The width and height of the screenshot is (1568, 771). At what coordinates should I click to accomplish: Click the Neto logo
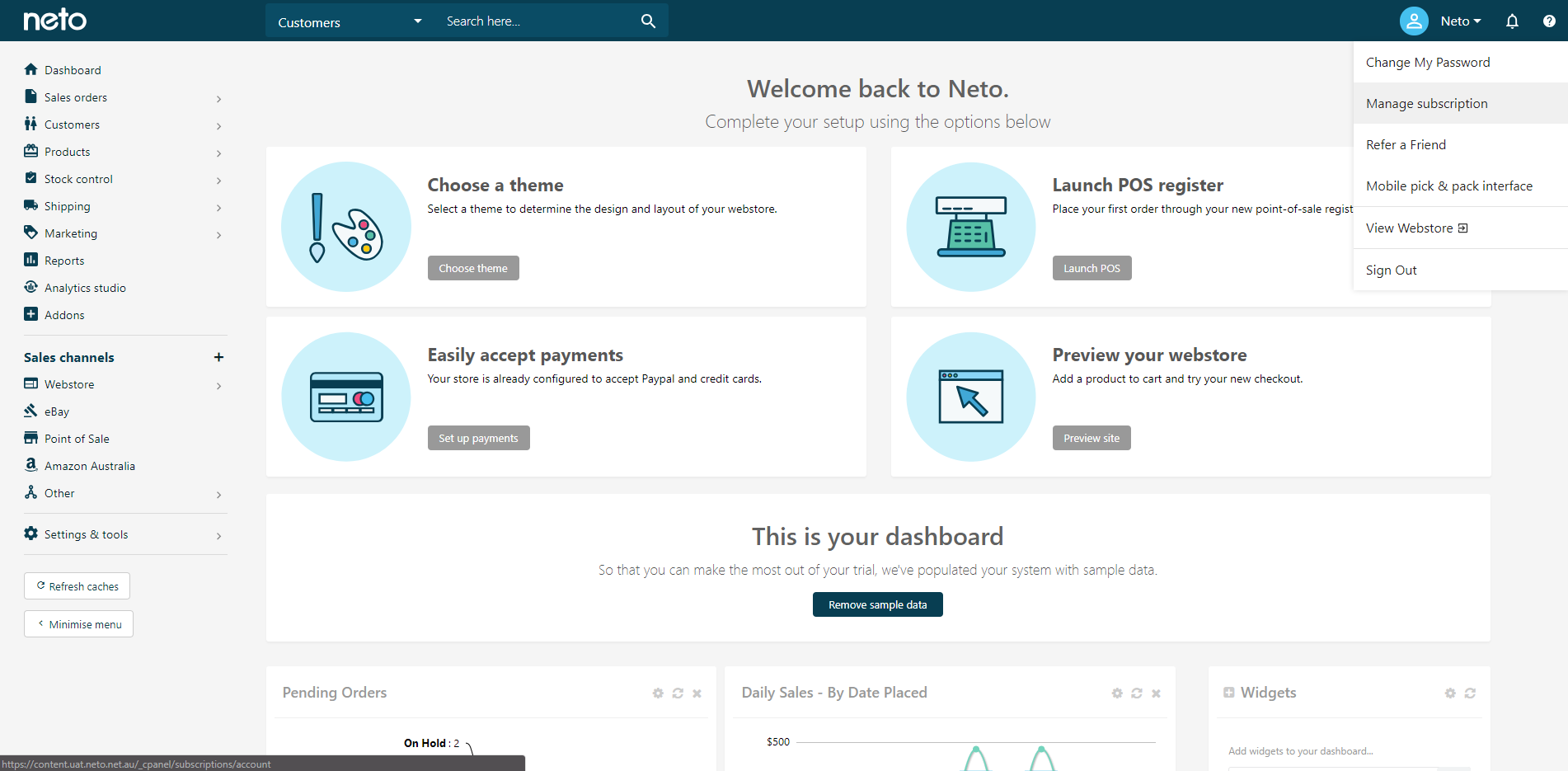[54, 20]
